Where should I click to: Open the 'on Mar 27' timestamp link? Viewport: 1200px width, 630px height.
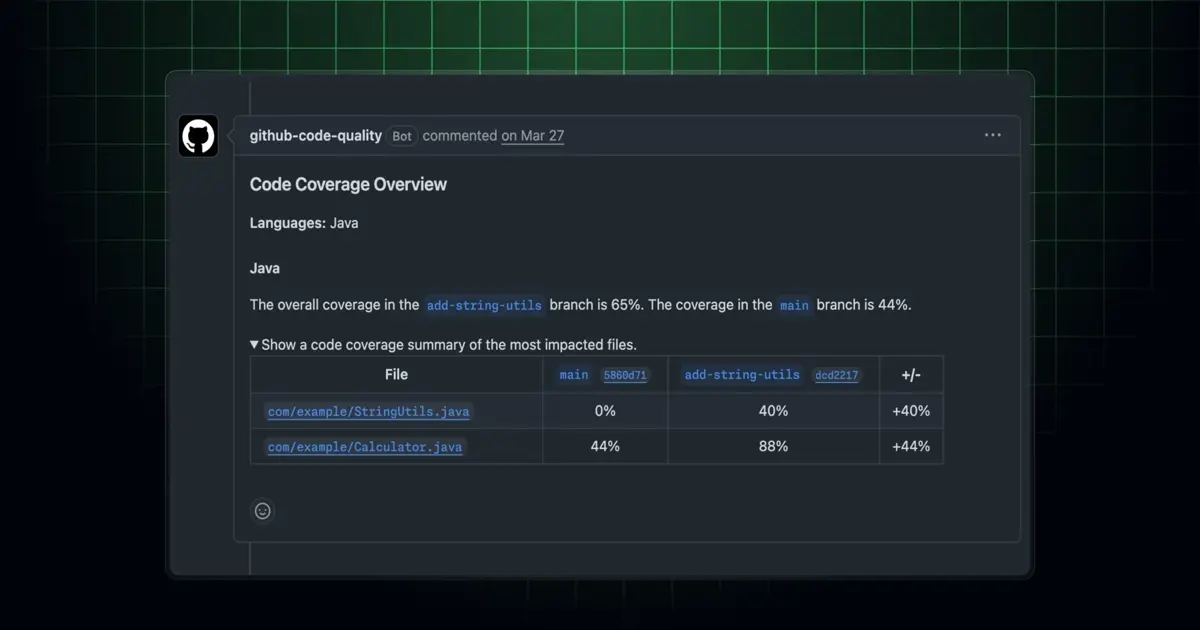[533, 135]
